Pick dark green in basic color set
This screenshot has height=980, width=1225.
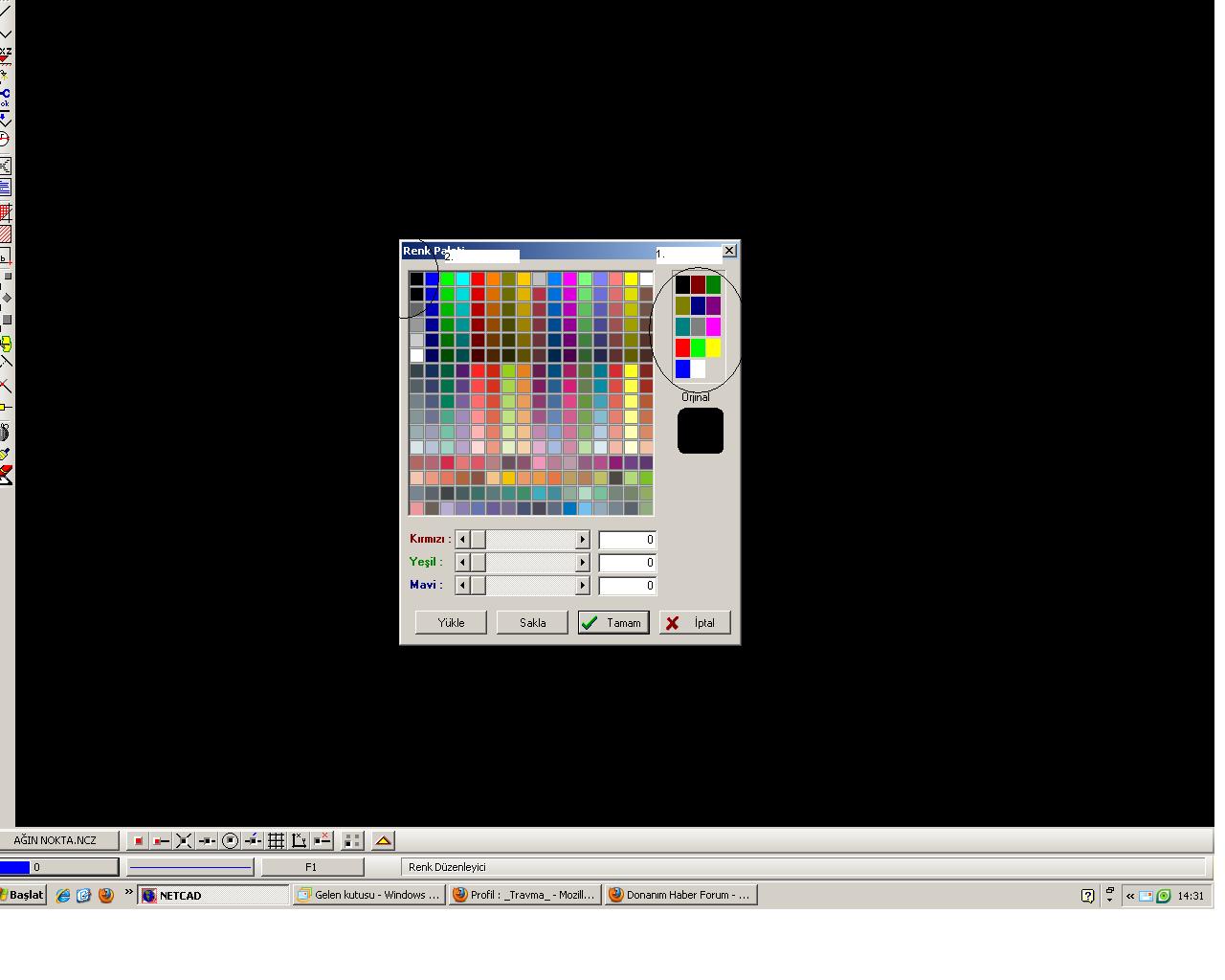[713, 284]
